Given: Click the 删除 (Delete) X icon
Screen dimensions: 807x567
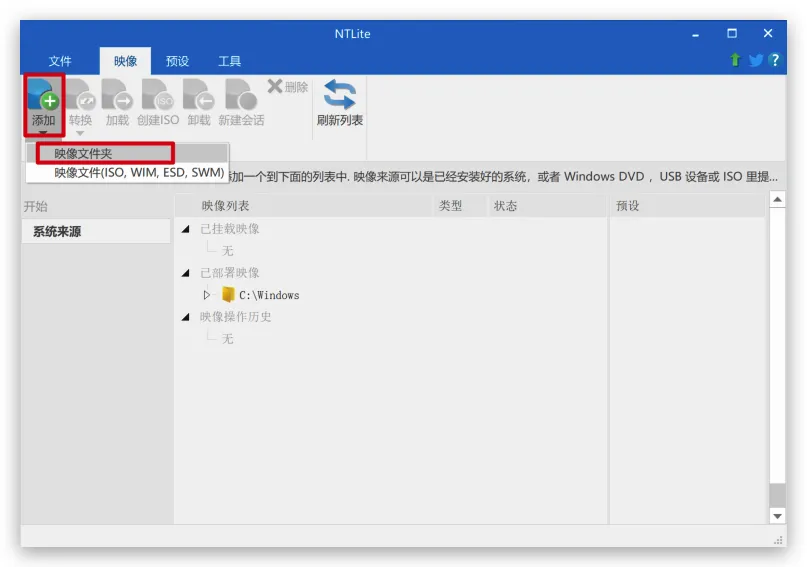Looking at the screenshot, I should (x=275, y=86).
